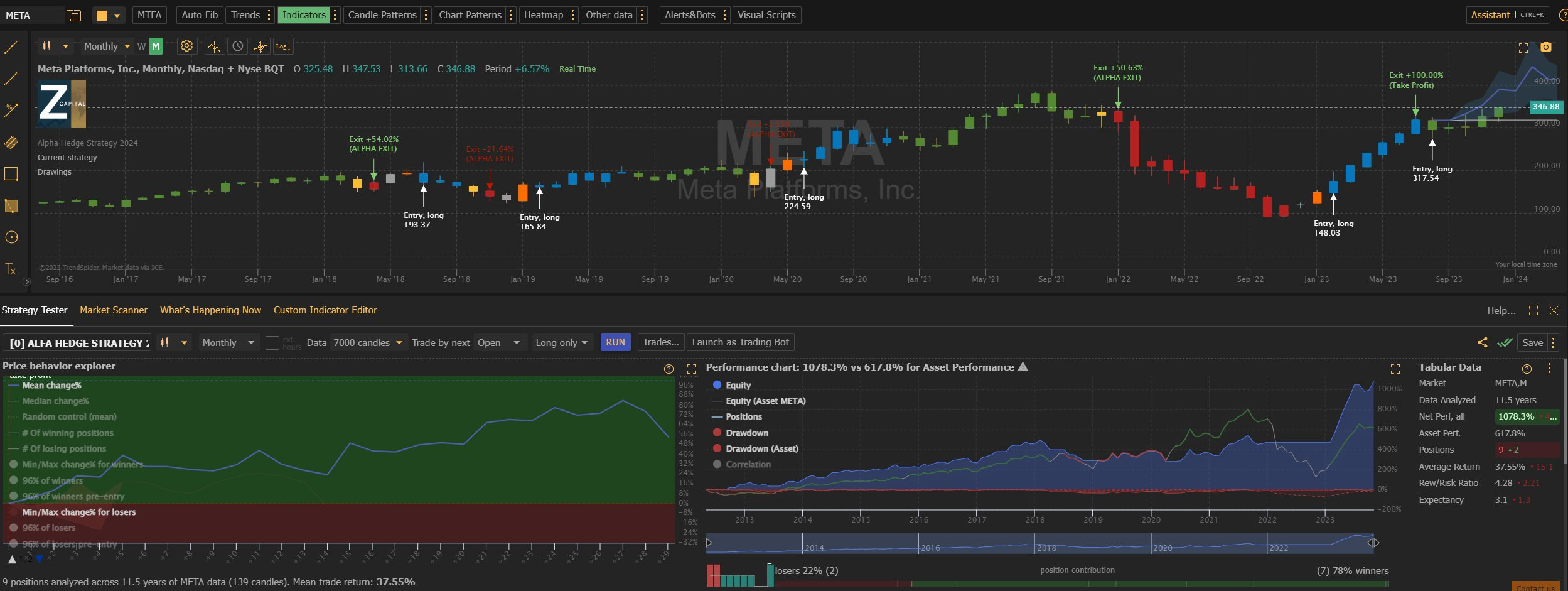1568x591 pixels.
Task: Open Strategy Tester Monthly timeframe dropdown
Action: pyautogui.click(x=228, y=343)
